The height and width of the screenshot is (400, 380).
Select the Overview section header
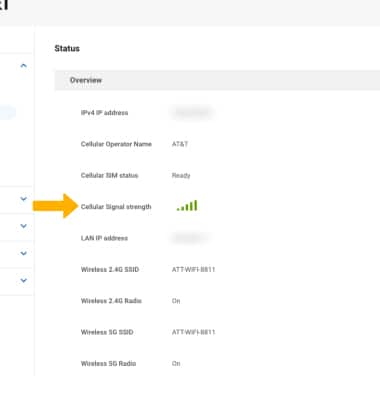tap(217, 80)
